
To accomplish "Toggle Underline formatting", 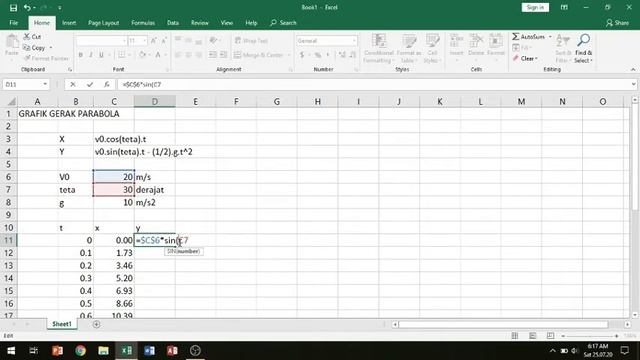I will (x=101, y=55).
